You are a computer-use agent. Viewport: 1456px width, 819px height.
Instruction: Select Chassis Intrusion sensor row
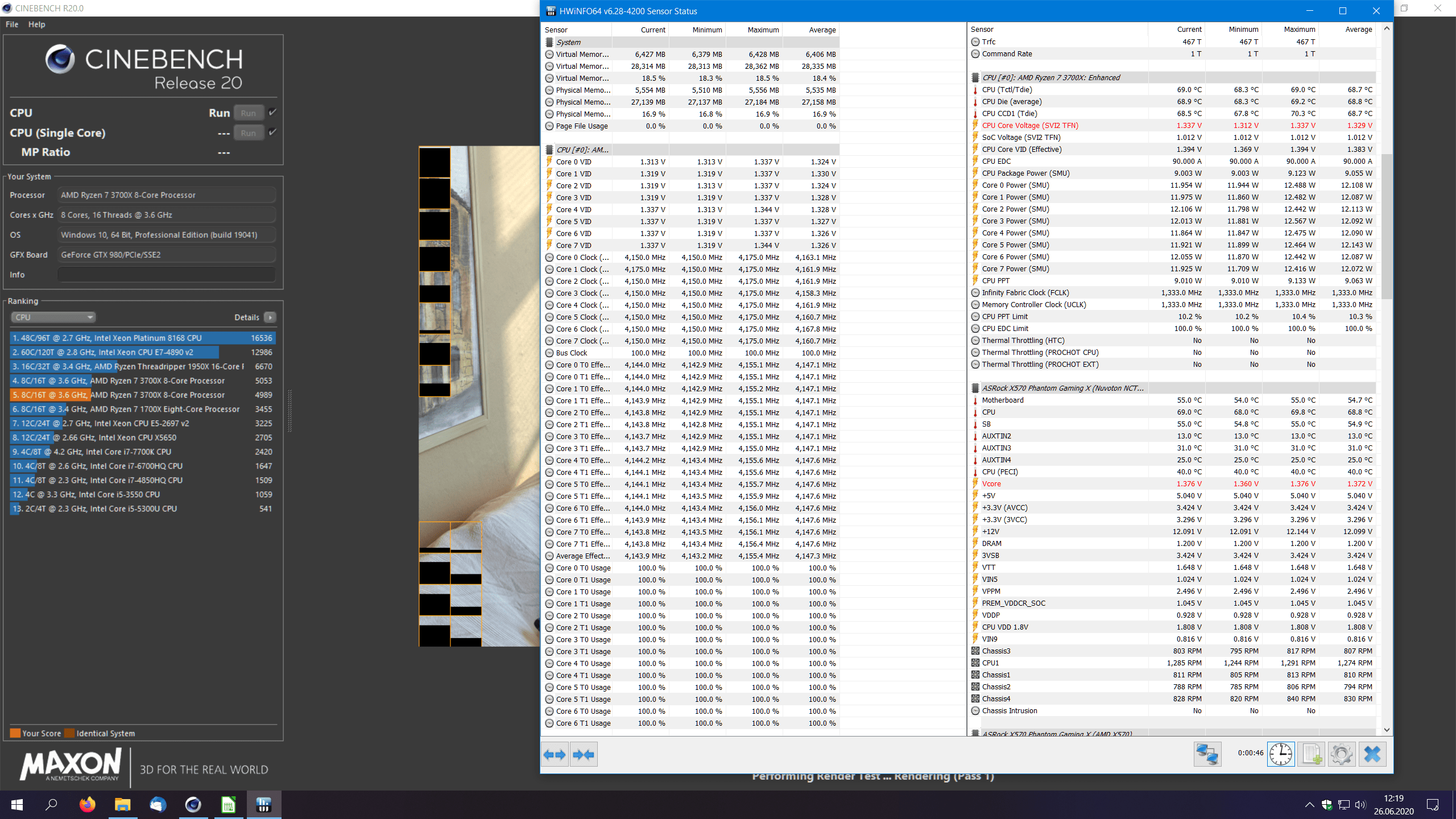(1172, 711)
